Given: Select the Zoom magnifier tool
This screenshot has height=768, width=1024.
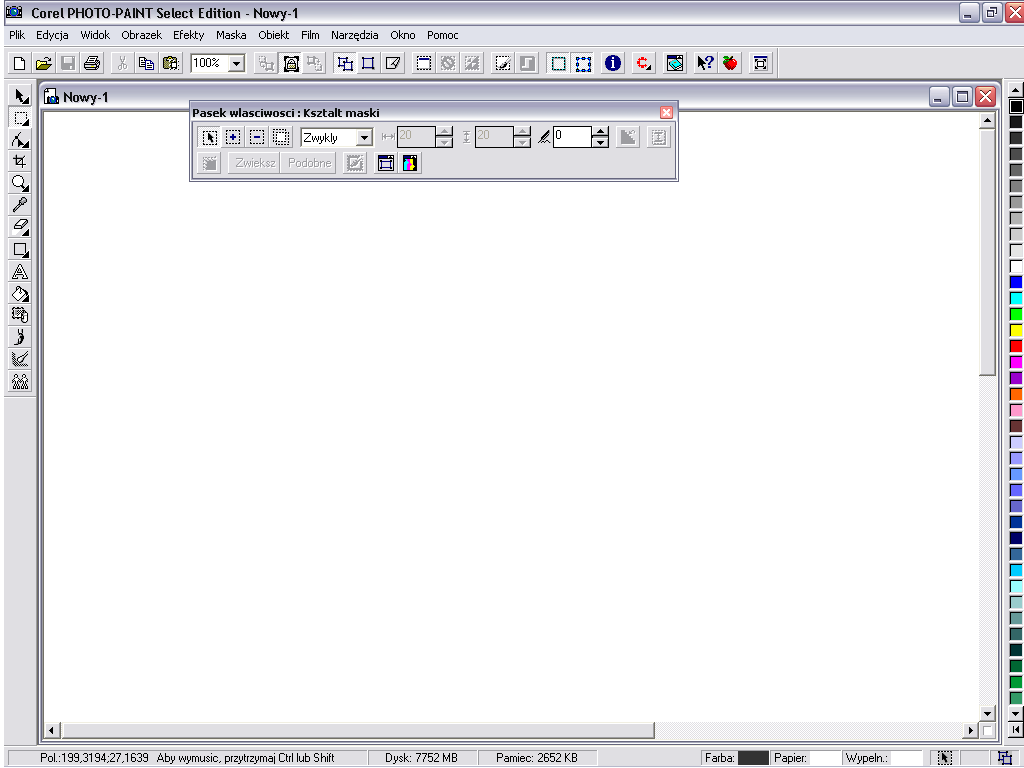Looking at the screenshot, I should [20, 184].
